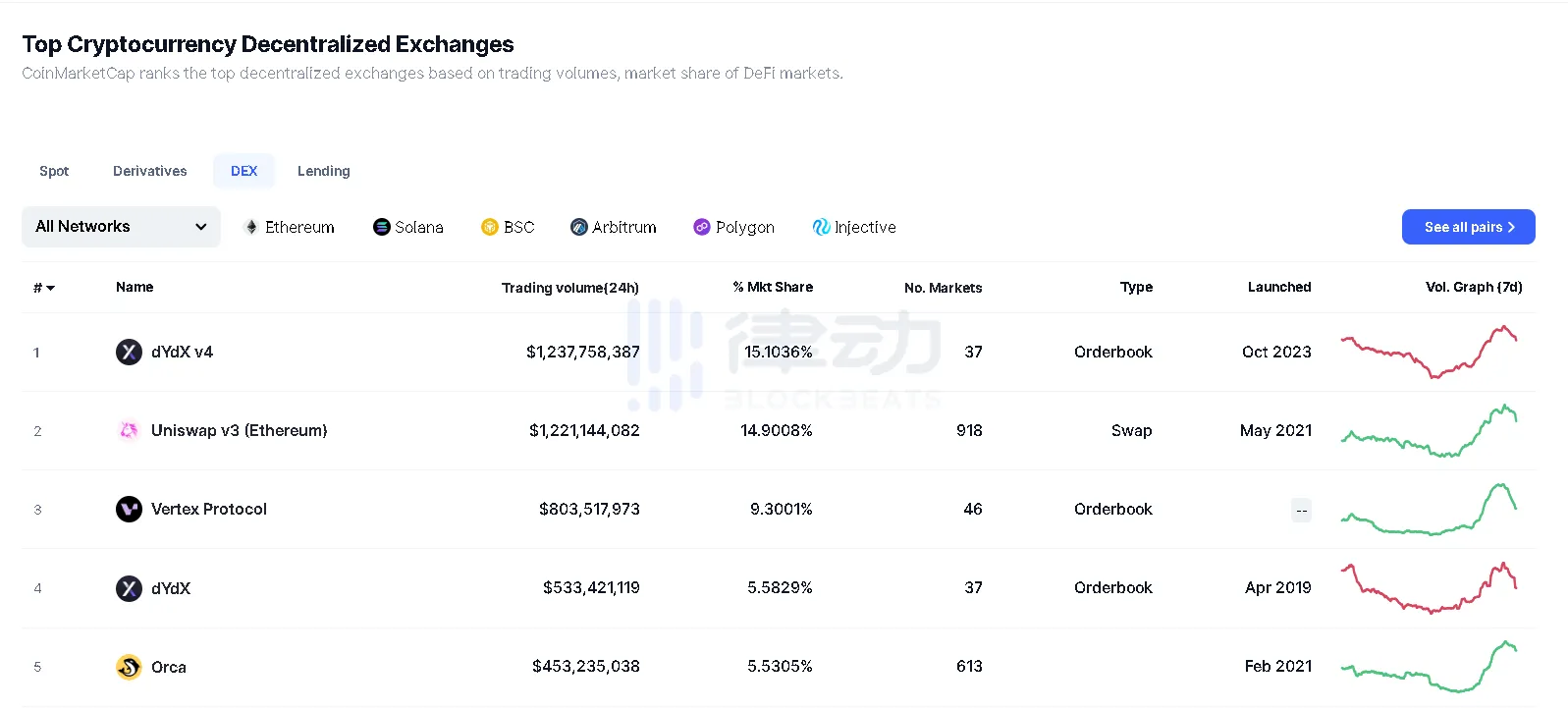Viewport: 1568px width, 711px height.
Task: Click the 613 markets count
Action: pyautogui.click(x=969, y=666)
